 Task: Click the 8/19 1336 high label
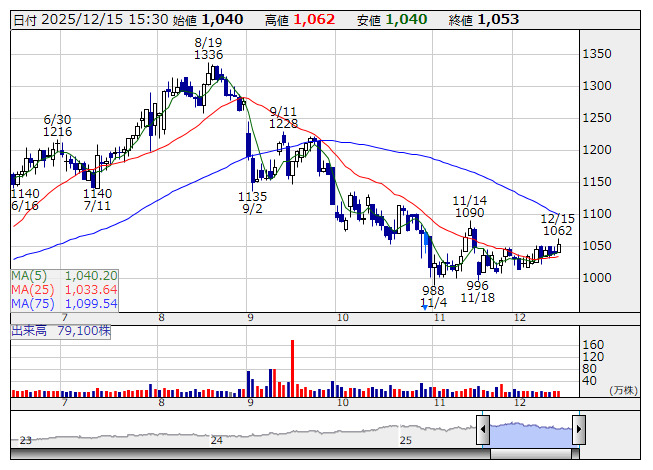pos(208,49)
